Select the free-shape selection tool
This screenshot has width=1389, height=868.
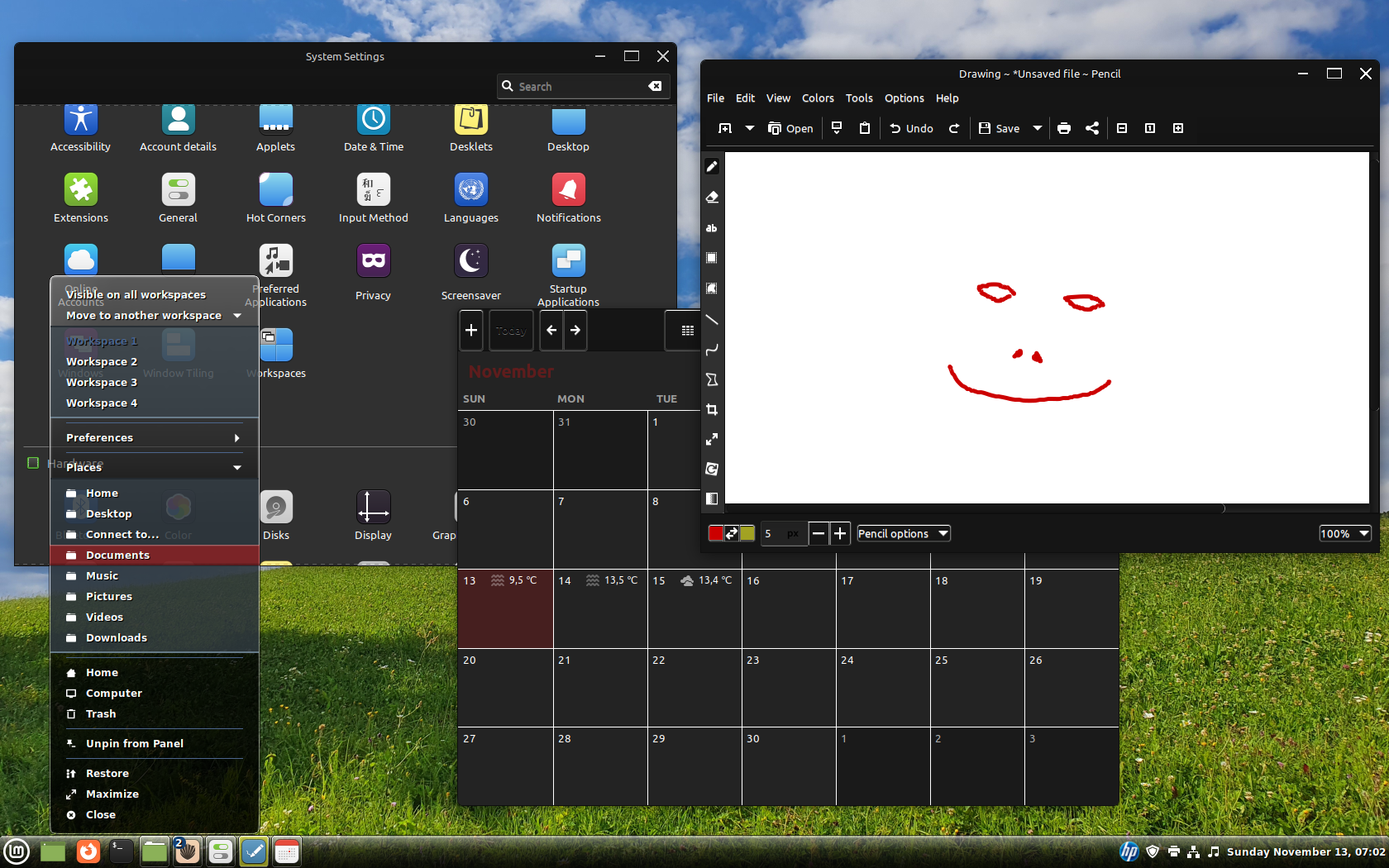(712, 289)
